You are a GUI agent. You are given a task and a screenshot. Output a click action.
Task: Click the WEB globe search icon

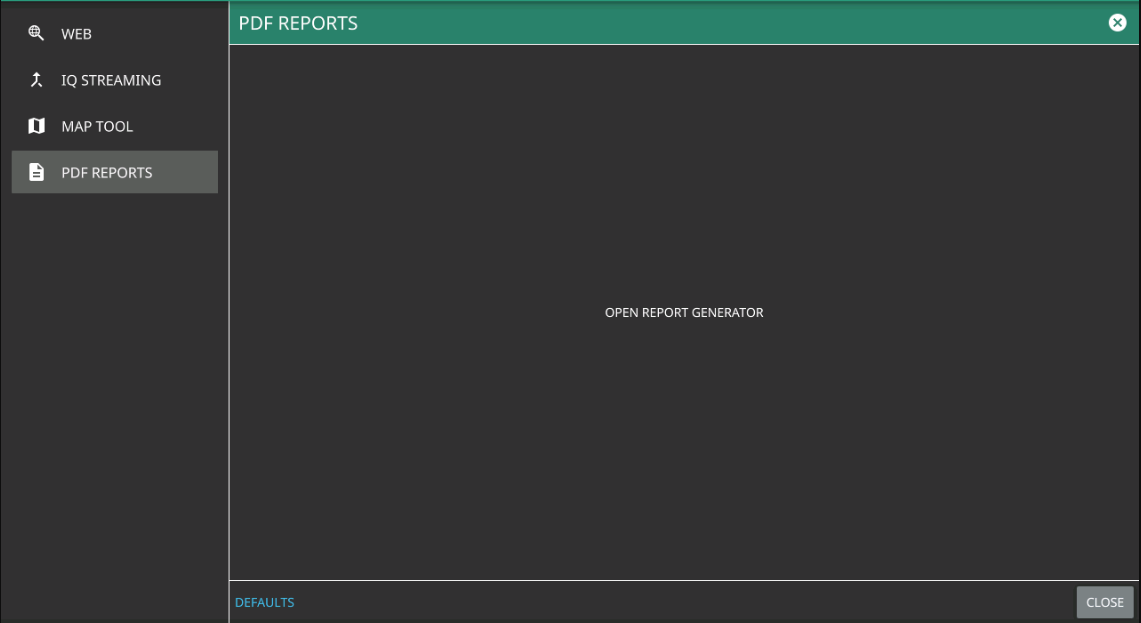[x=36, y=34]
